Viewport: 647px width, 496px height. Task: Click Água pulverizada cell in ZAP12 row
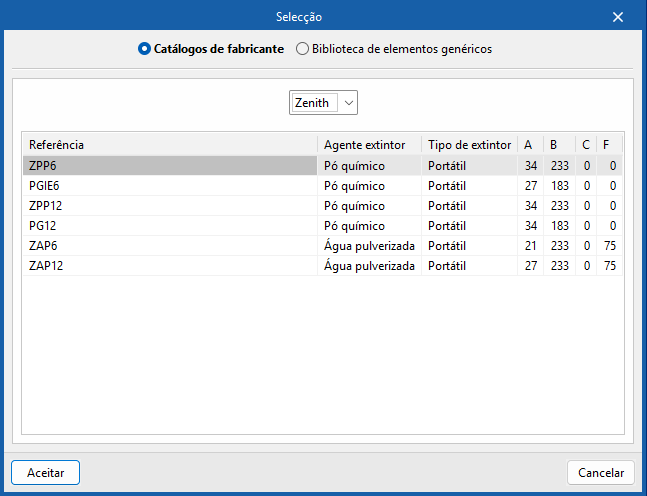click(369, 265)
